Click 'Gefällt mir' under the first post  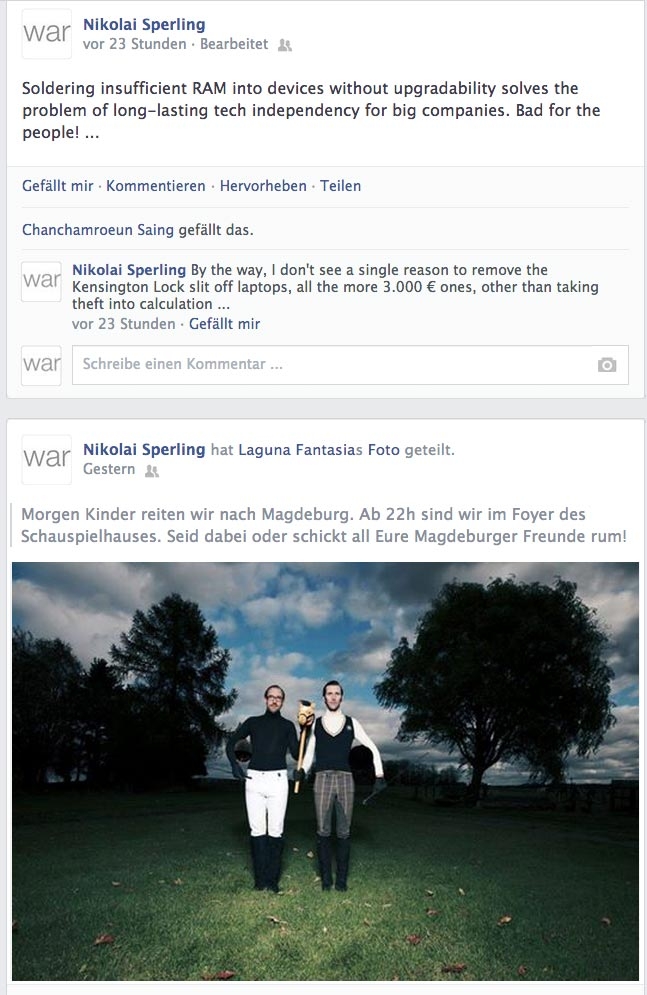tap(58, 186)
